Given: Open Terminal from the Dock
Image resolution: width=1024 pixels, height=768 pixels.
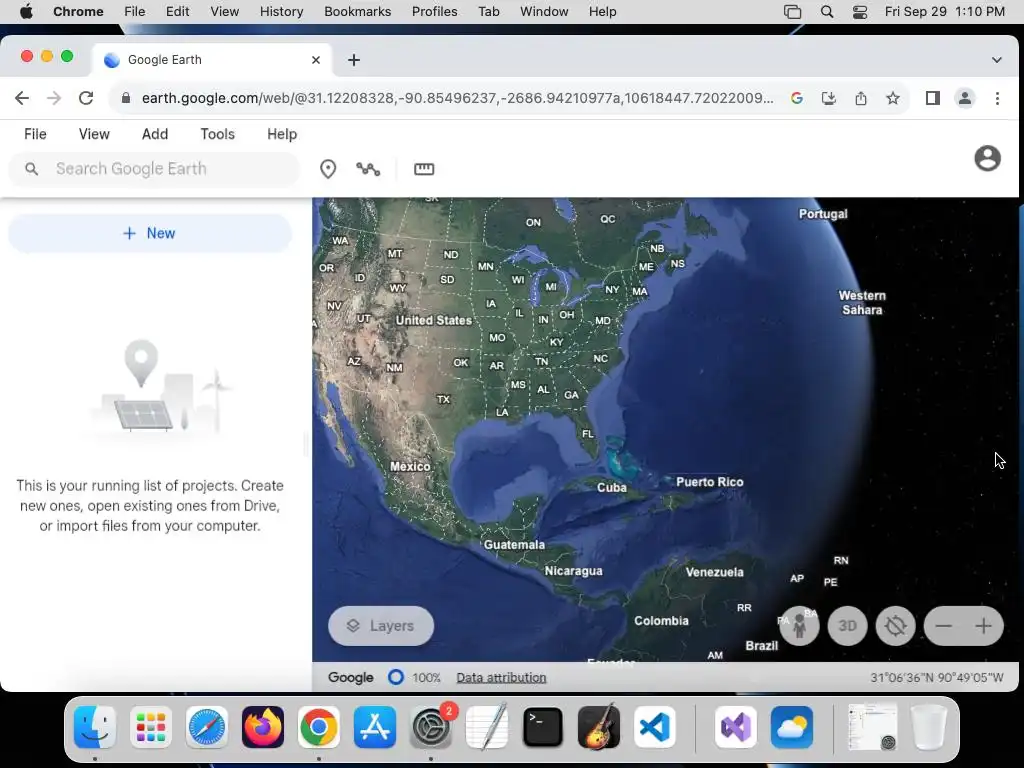Looking at the screenshot, I should (543, 727).
